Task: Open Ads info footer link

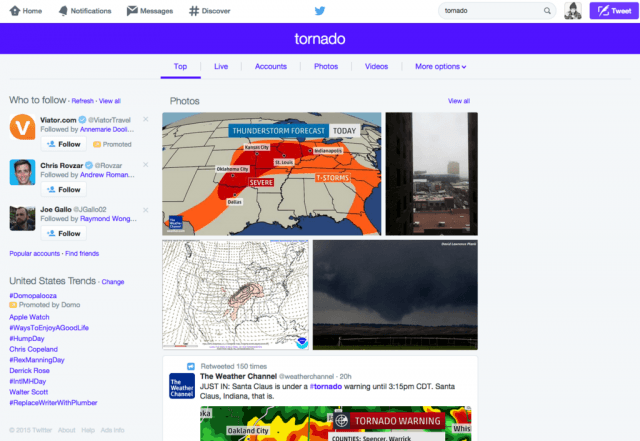Action: tap(113, 430)
